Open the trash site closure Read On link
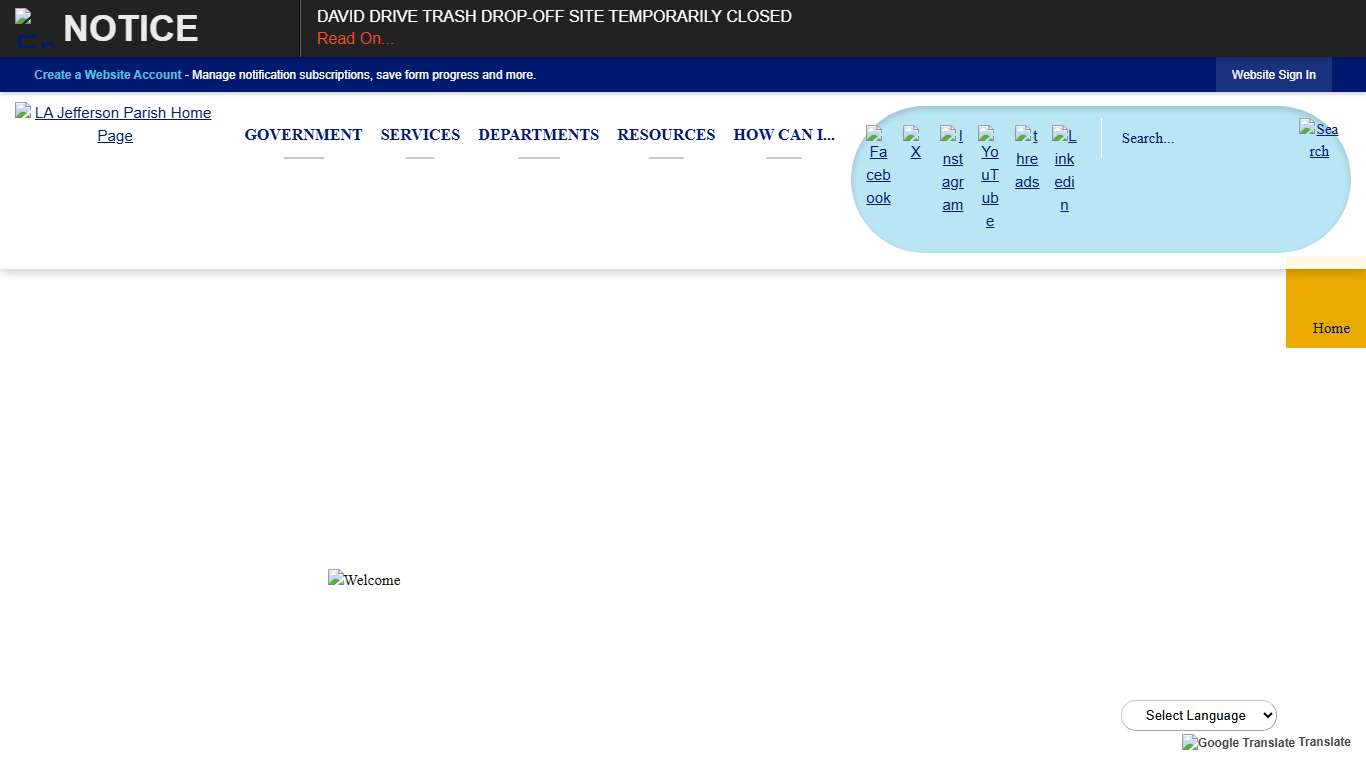The height and width of the screenshot is (768, 1366). 355,38
